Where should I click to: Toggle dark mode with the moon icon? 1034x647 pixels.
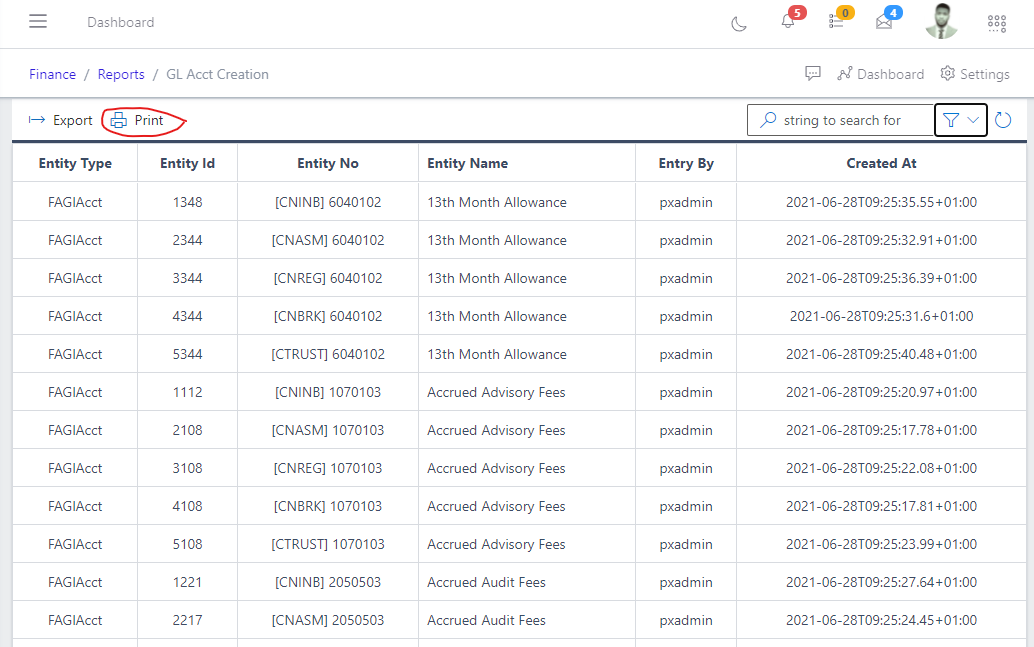(x=739, y=23)
